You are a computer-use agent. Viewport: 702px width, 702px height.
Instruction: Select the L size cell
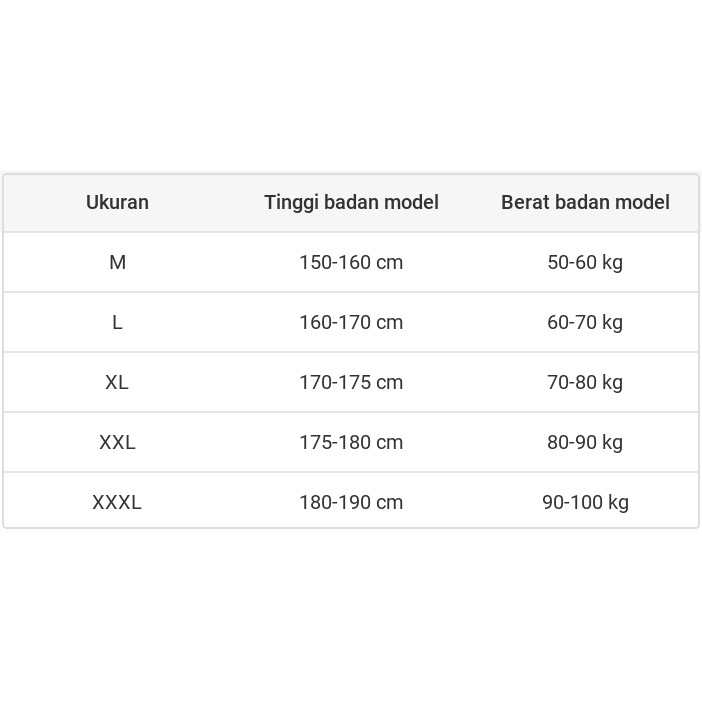click(117, 322)
